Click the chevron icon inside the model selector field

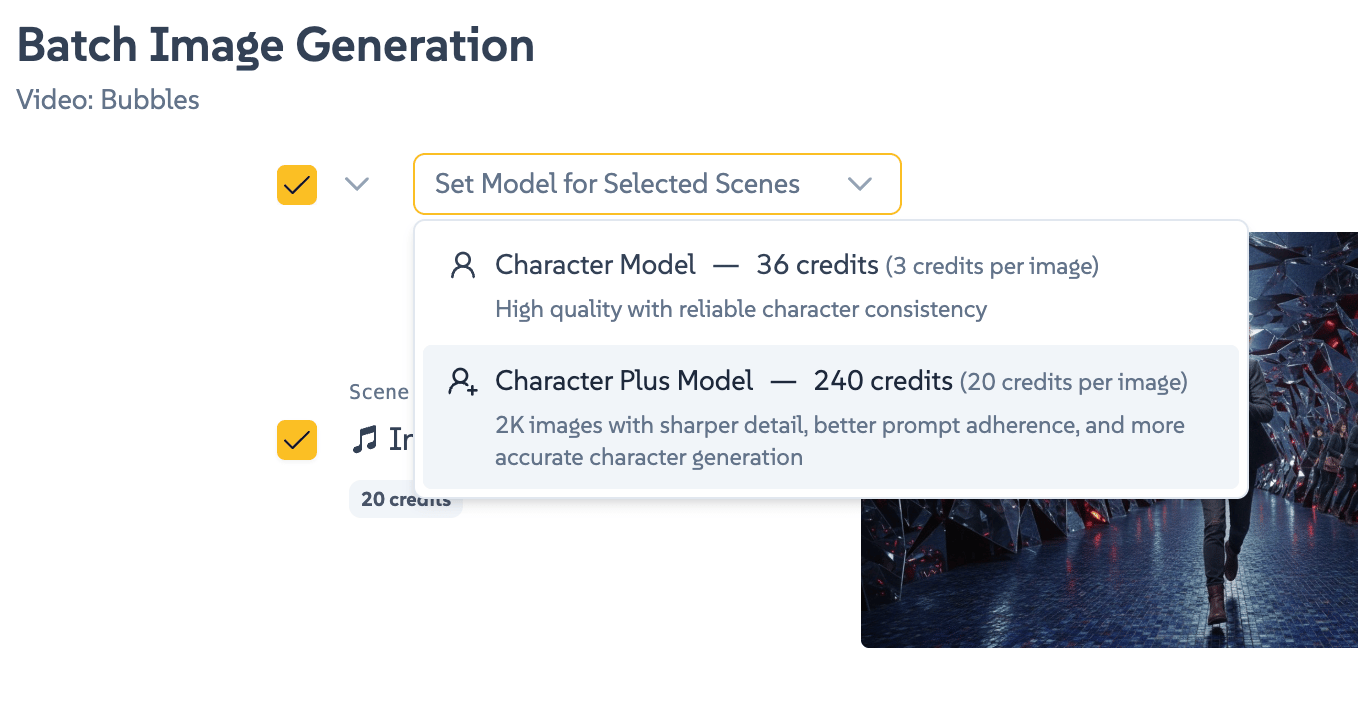pyautogui.click(x=859, y=184)
